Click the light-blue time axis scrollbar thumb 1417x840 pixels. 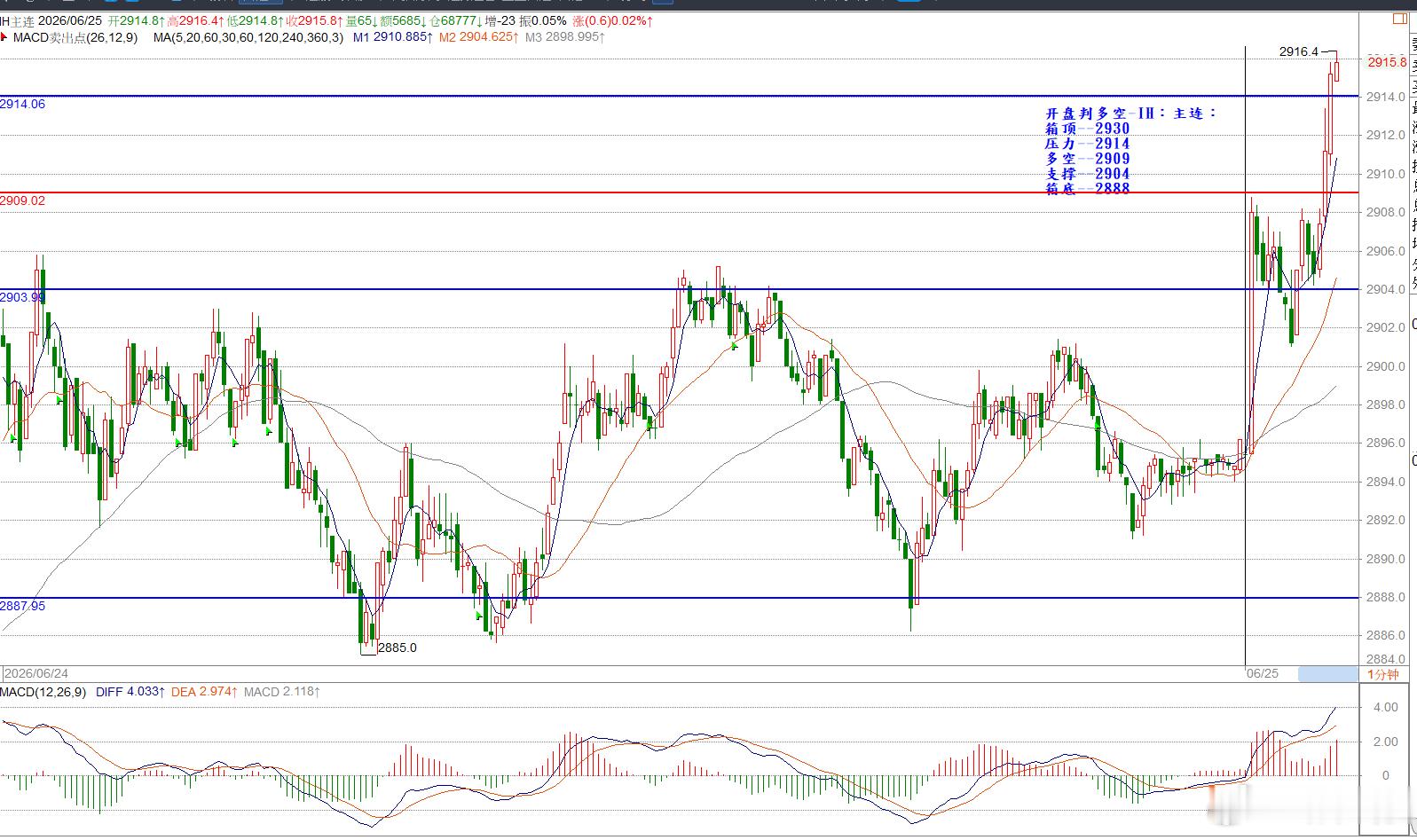[1327, 674]
